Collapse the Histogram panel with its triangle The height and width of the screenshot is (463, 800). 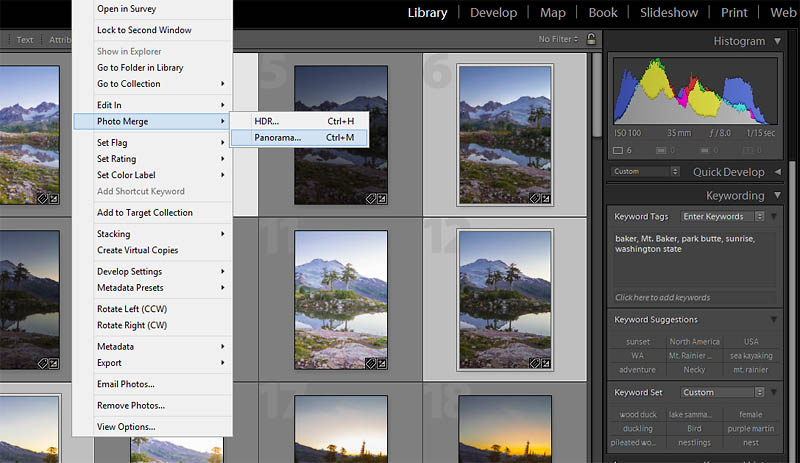click(x=777, y=41)
